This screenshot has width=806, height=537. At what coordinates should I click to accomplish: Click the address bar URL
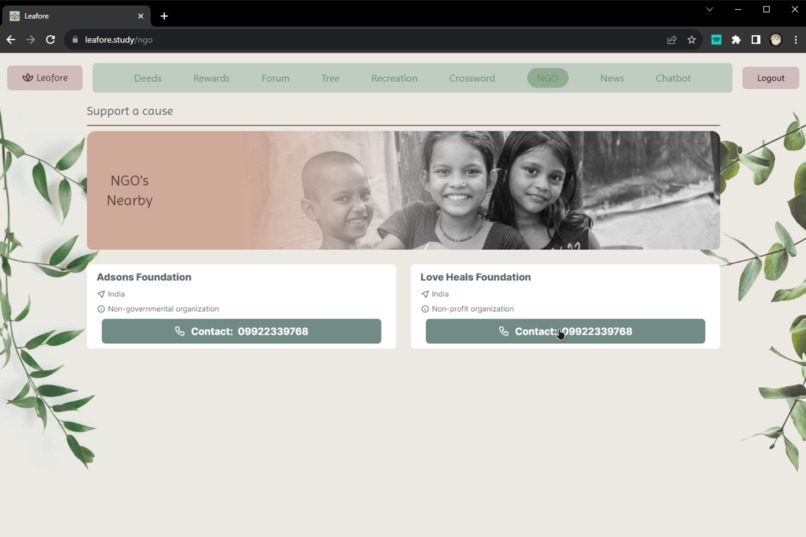click(119, 40)
